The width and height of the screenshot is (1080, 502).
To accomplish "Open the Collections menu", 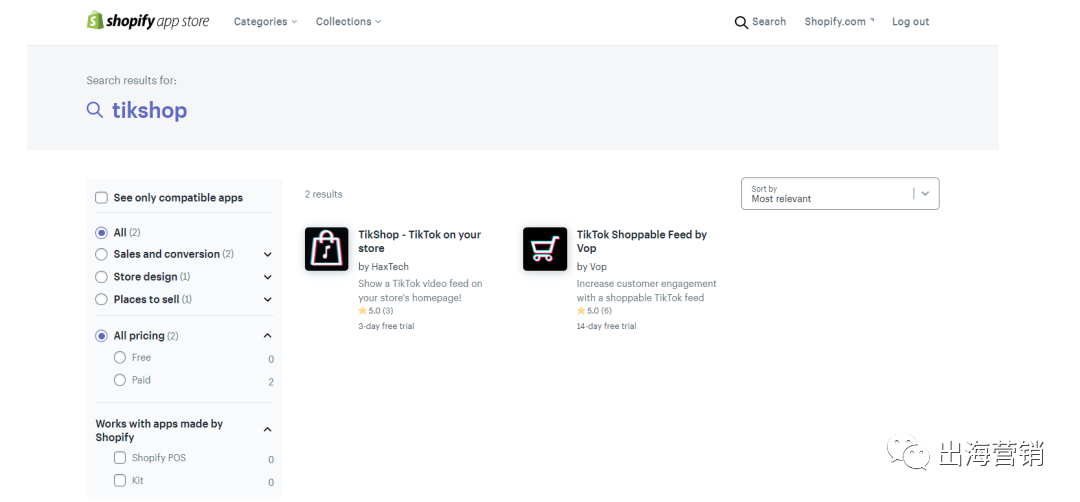I will [349, 21].
